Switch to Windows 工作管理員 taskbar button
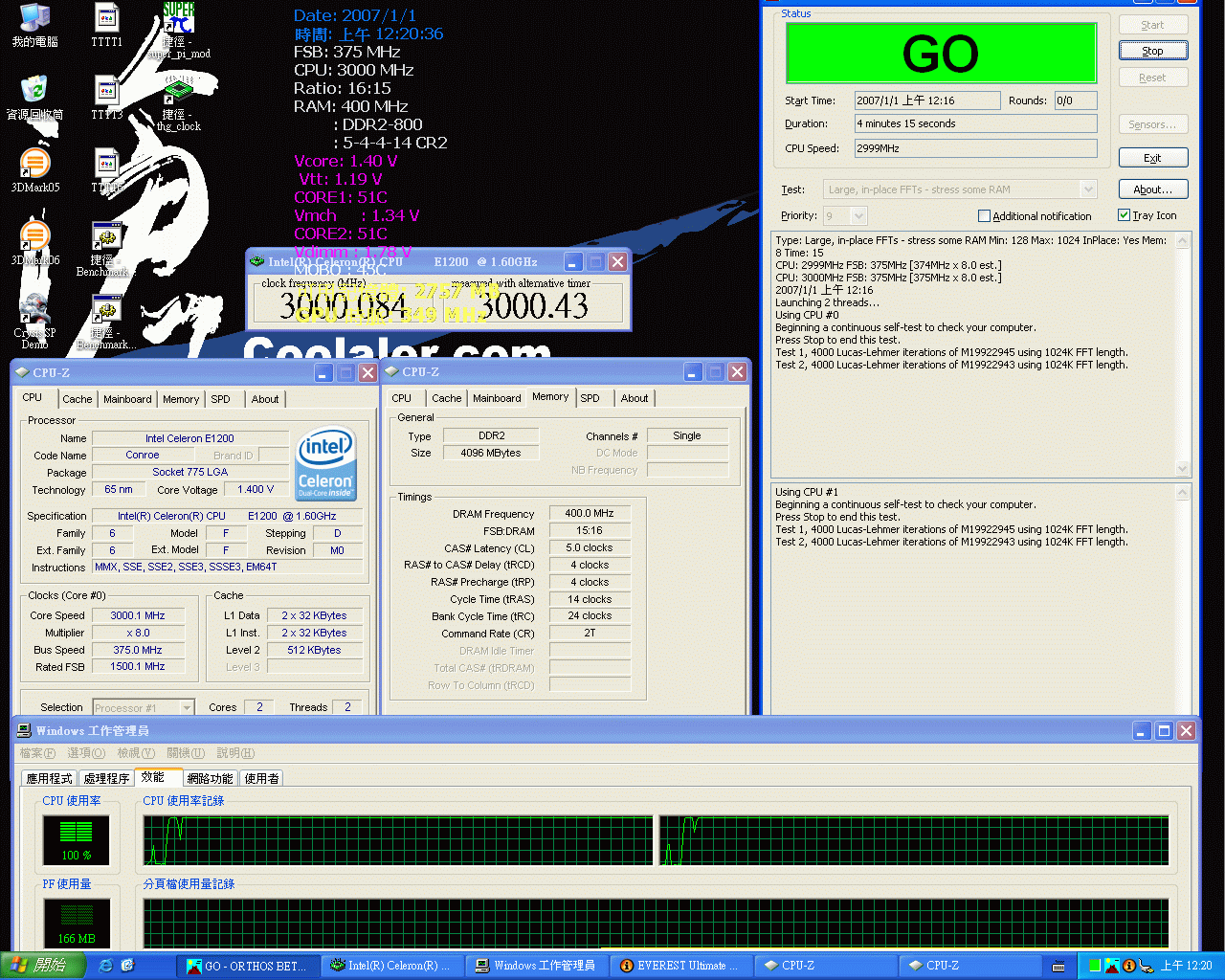This screenshot has height=980, width=1225. click(536, 966)
